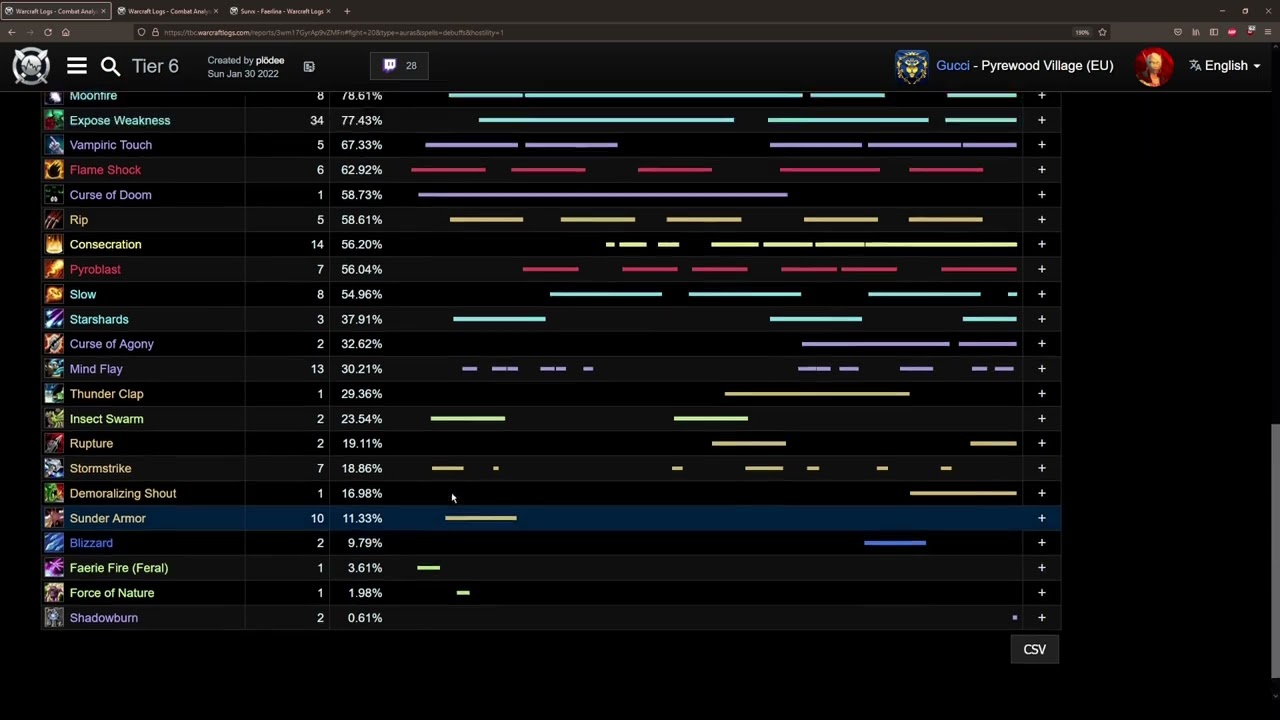Click the Consecration spell icon
The height and width of the screenshot is (720, 1280).
(54, 244)
